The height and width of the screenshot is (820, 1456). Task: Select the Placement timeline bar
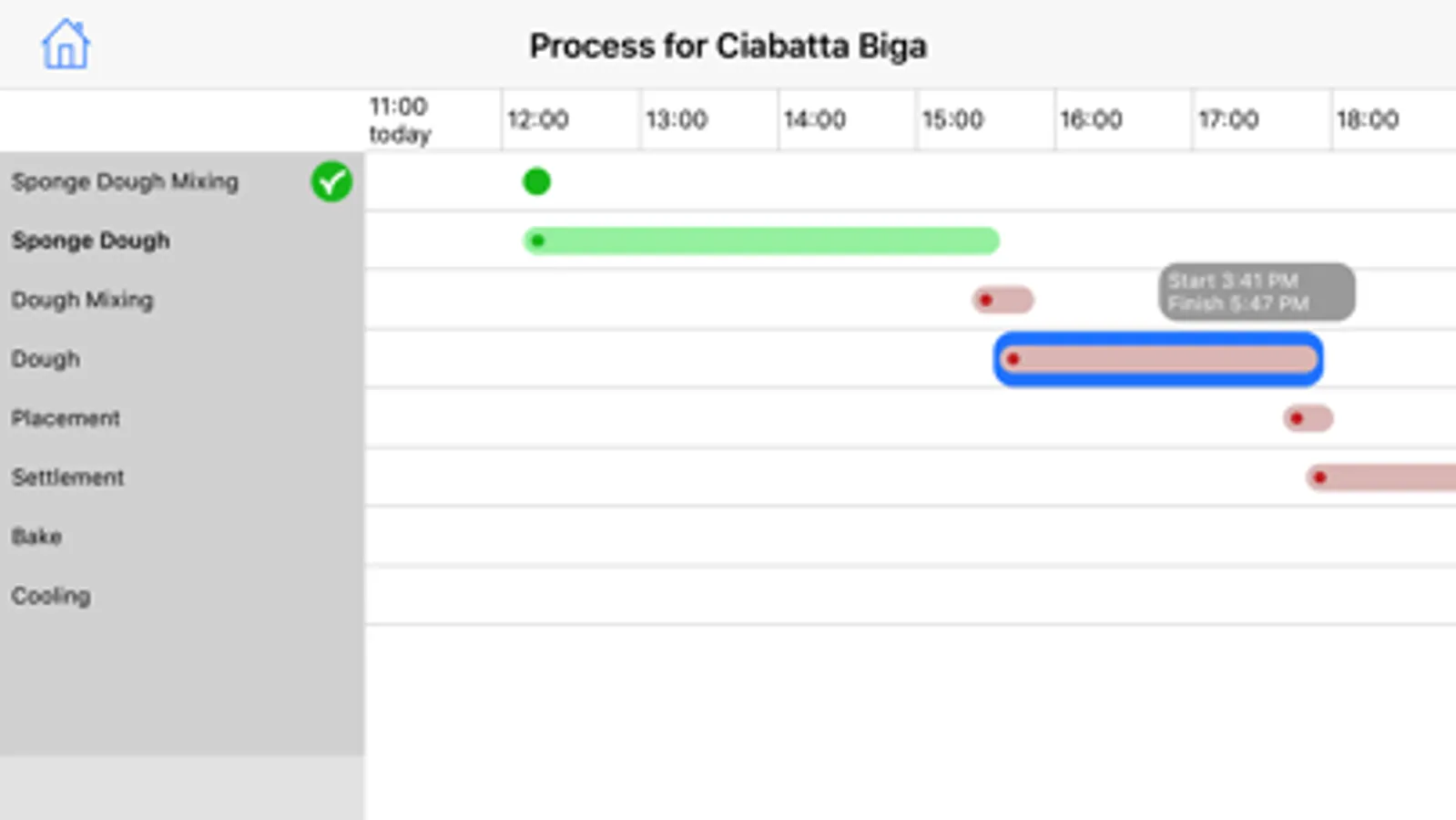tap(1308, 418)
